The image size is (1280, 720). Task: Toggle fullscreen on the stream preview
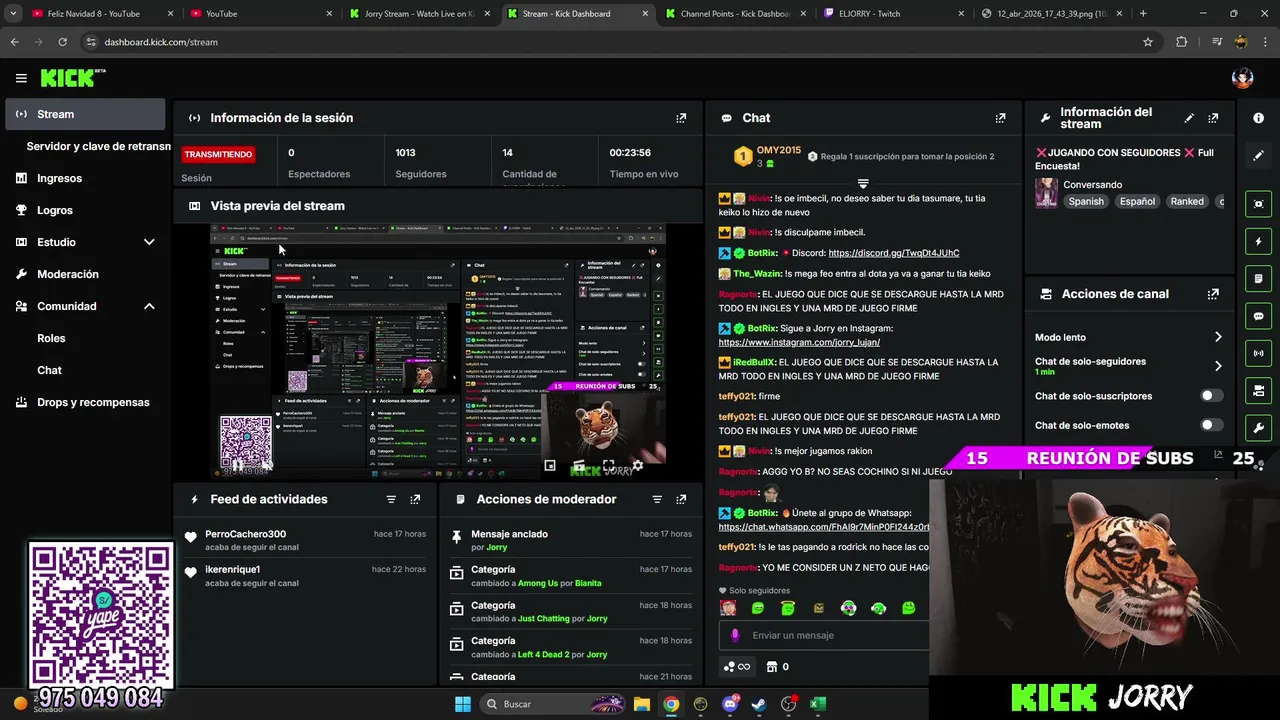click(608, 466)
